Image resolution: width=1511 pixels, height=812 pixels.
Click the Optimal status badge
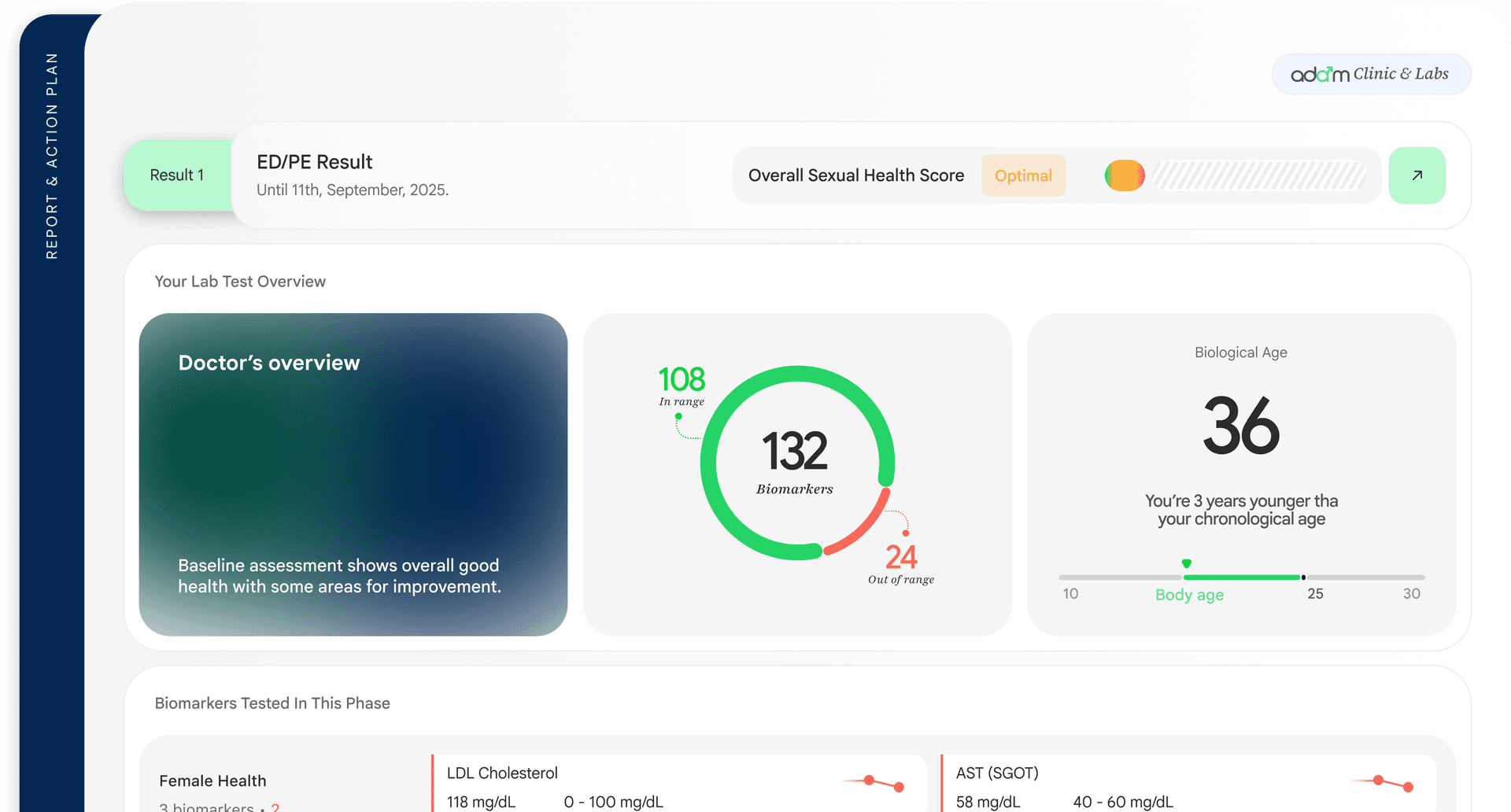[x=1023, y=175]
